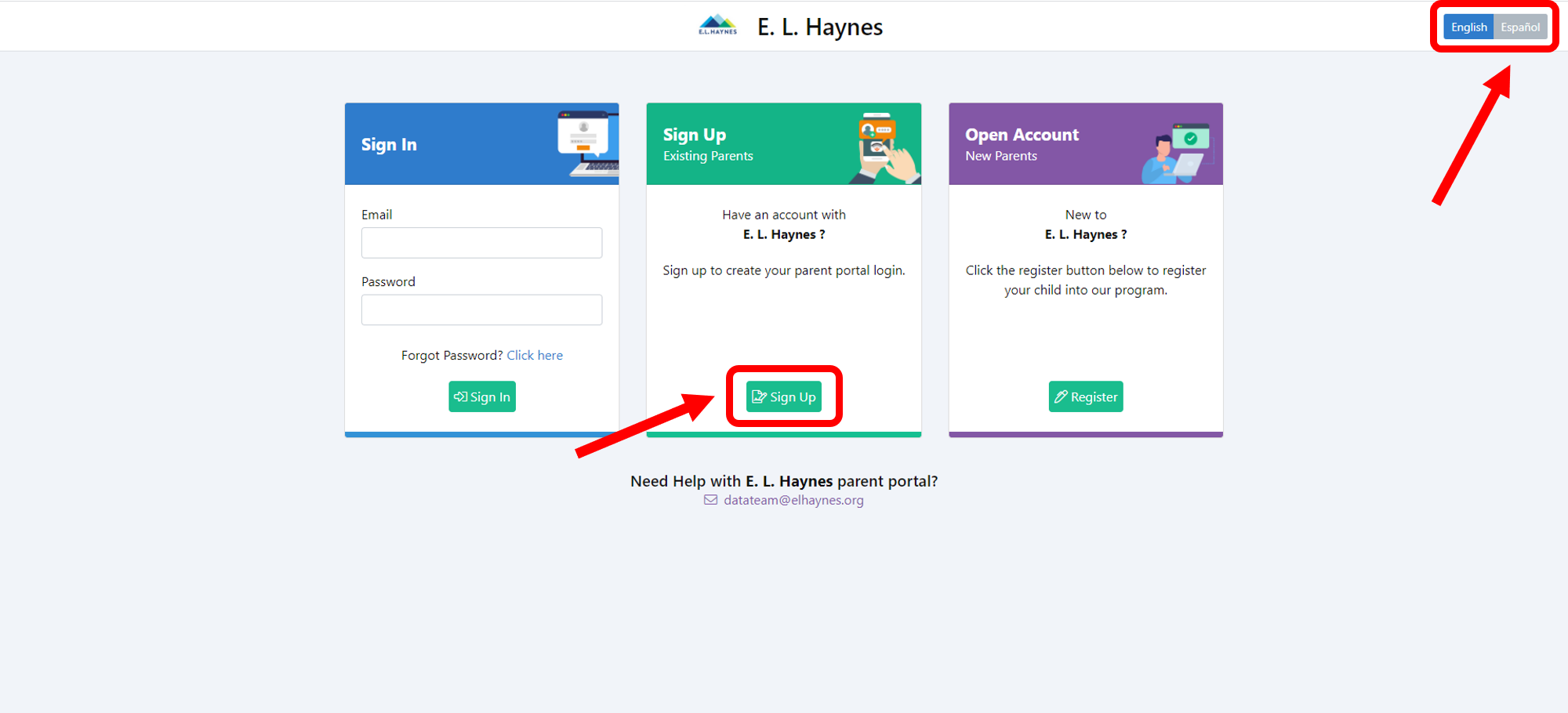Click inside the Email input field
The width and height of the screenshot is (1568, 713).
click(x=481, y=243)
